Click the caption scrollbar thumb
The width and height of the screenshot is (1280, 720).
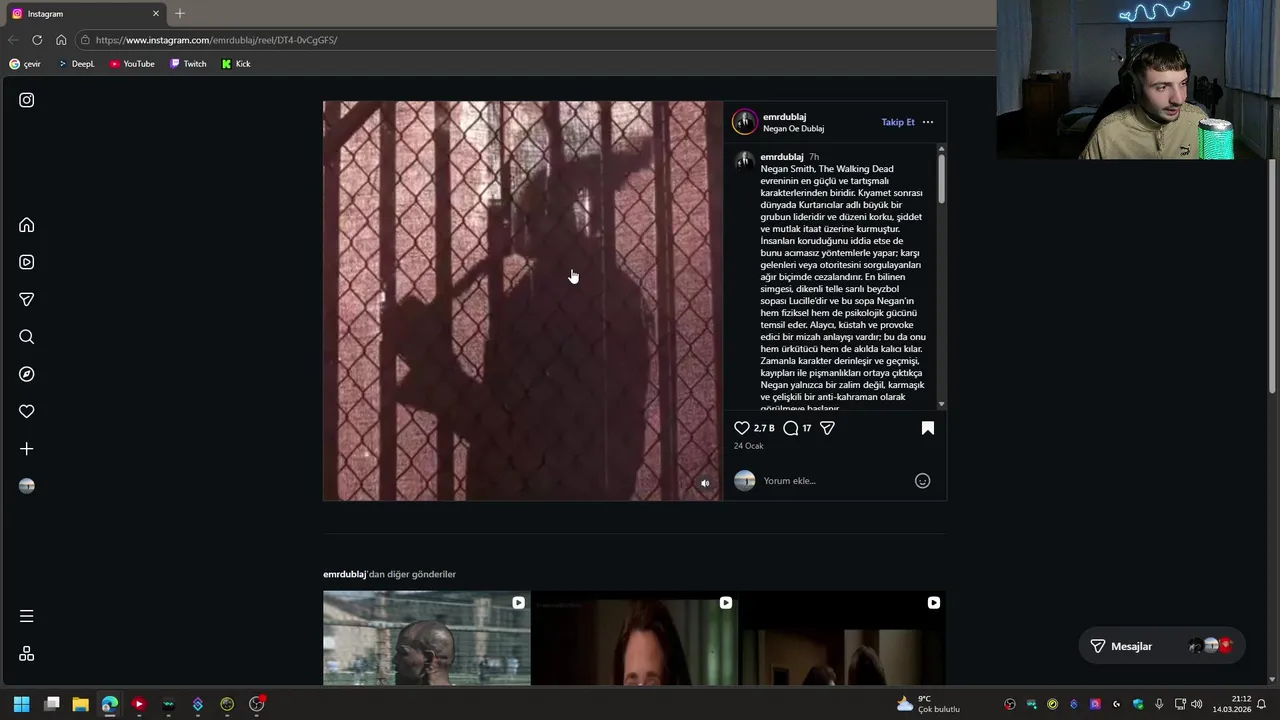942,180
